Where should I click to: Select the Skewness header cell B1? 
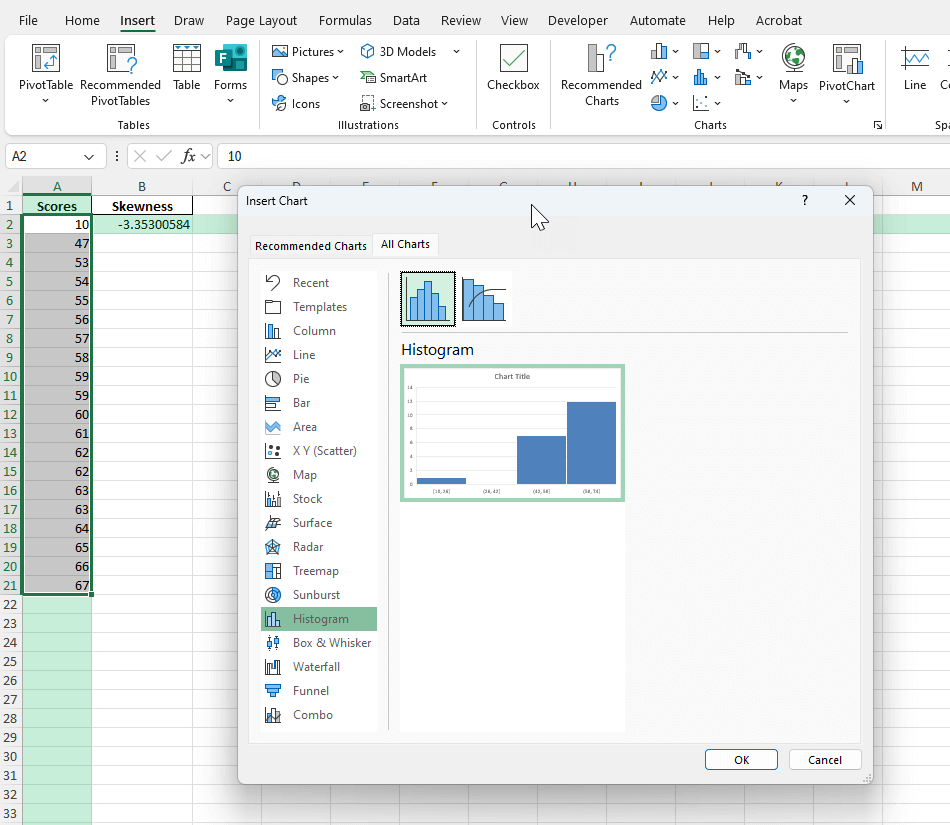click(142, 206)
